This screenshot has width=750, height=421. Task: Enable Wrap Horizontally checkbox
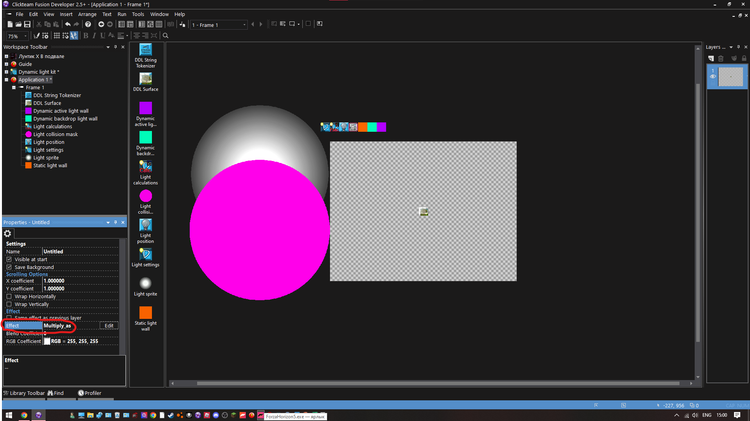9,297
